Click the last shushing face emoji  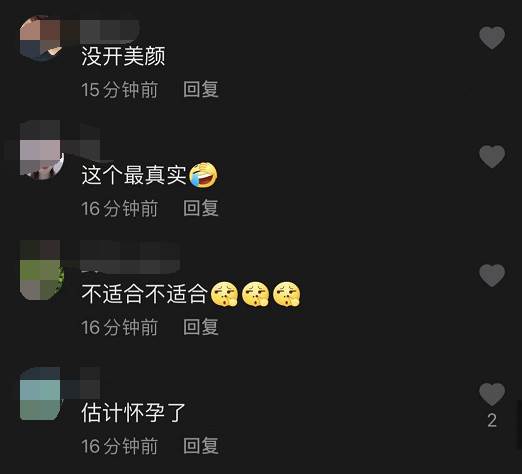(x=287, y=294)
